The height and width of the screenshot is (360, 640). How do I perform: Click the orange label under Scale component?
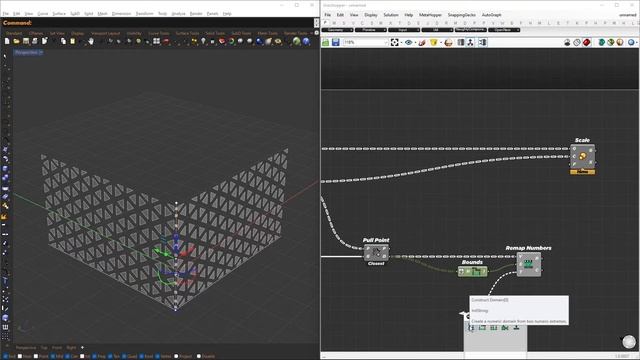point(582,172)
